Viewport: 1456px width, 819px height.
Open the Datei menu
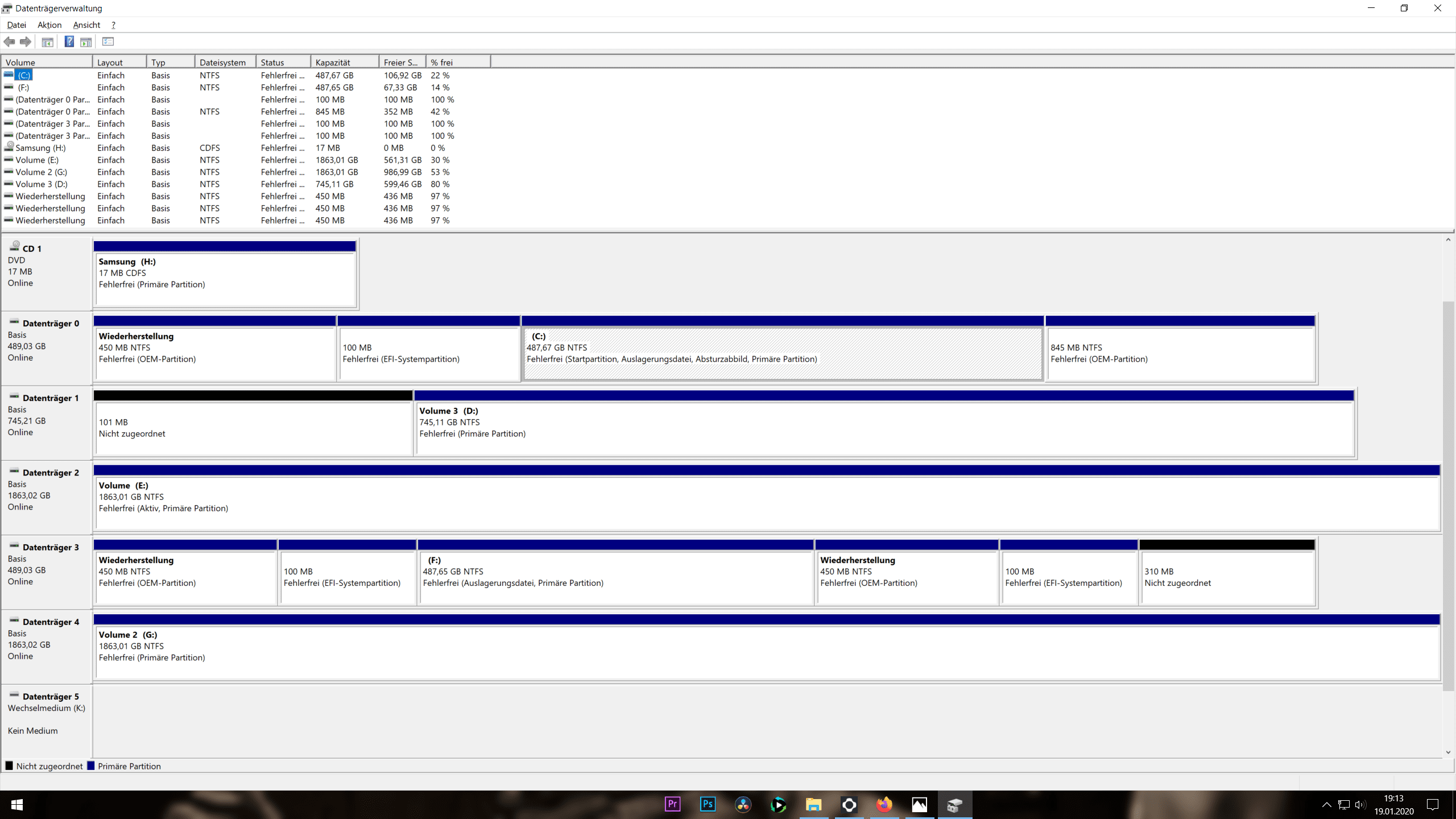[x=16, y=25]
